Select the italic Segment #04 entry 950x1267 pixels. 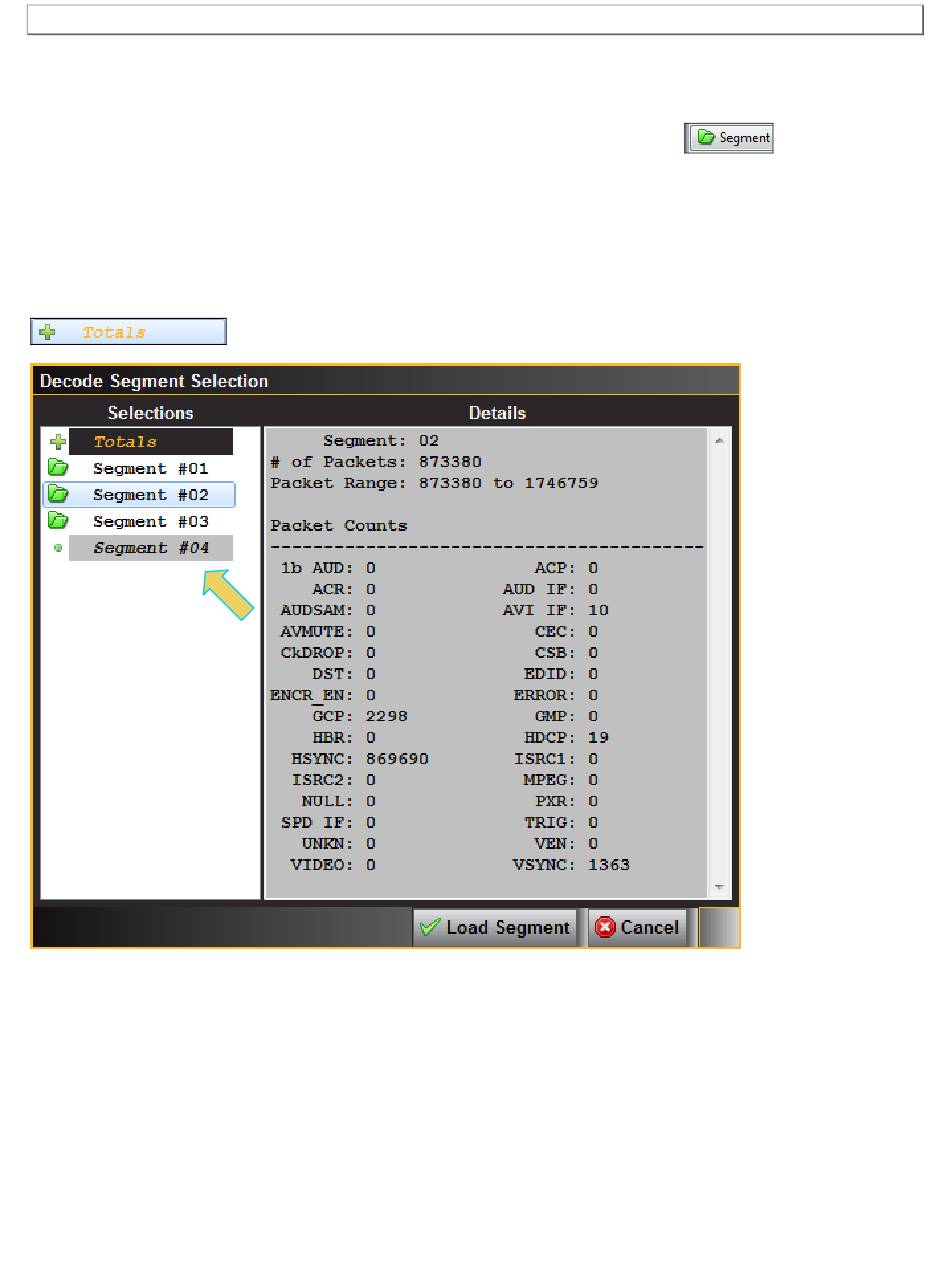(x=150, y=548)
